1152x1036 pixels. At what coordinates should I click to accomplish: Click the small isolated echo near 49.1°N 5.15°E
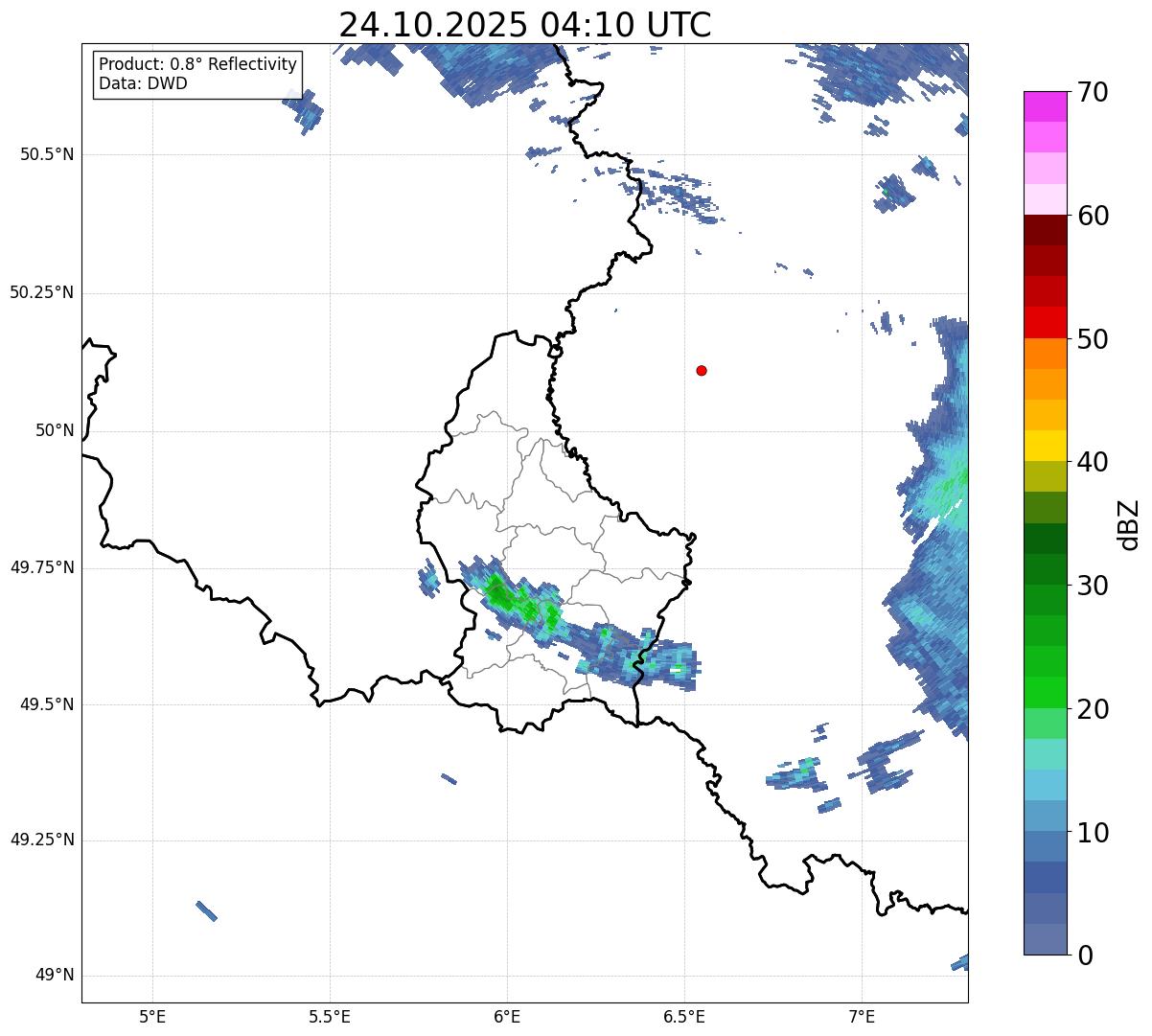pos(206,910)
